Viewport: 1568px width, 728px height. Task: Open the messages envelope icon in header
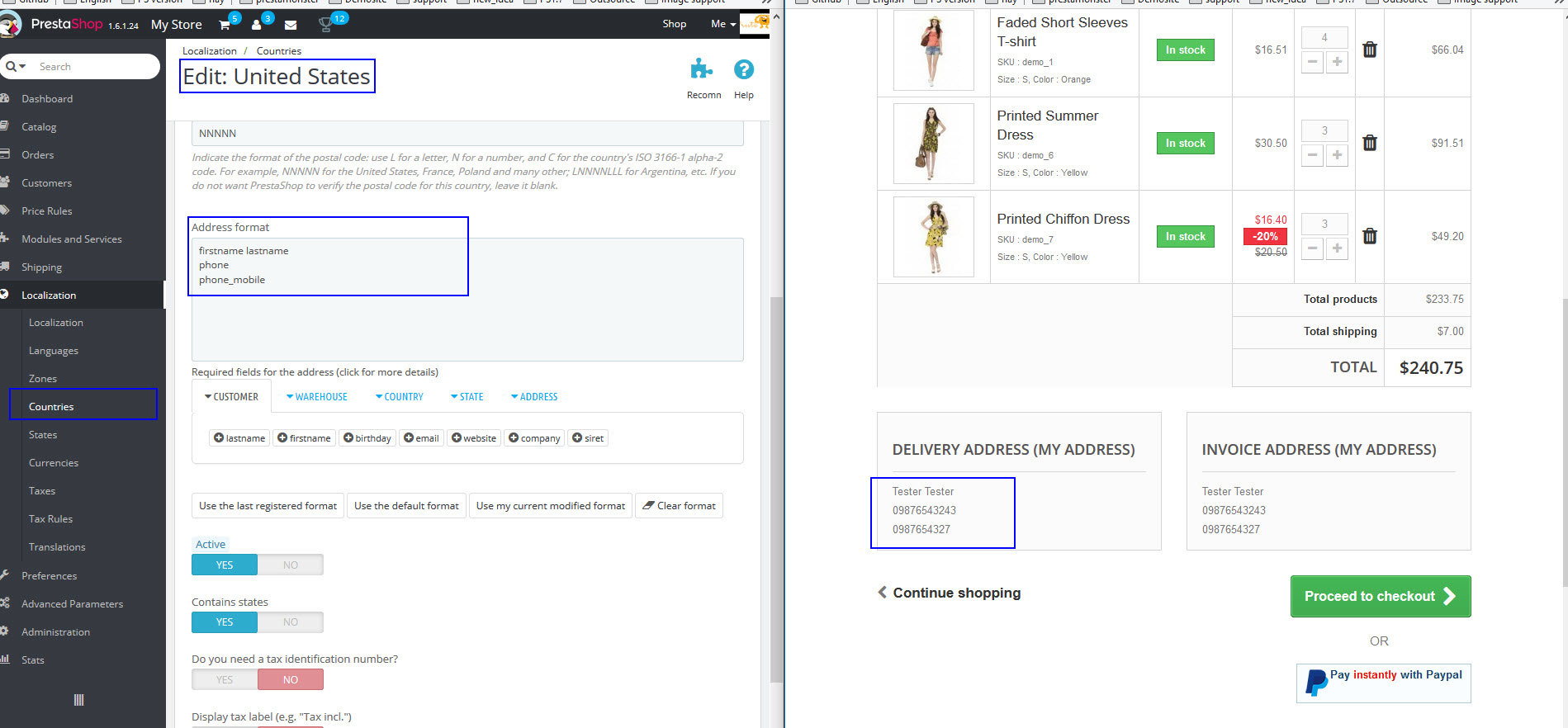tap(291, 25)
